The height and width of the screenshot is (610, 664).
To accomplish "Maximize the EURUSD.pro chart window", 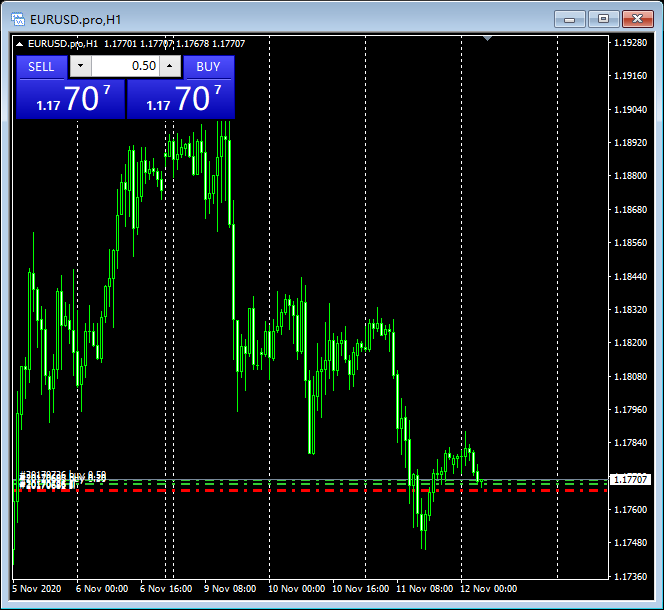I will 603,19.
